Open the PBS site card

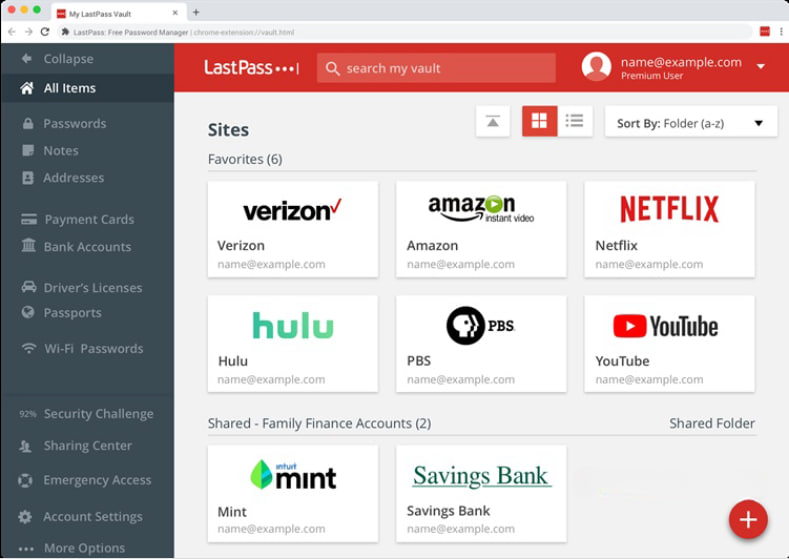click(481, 344)
